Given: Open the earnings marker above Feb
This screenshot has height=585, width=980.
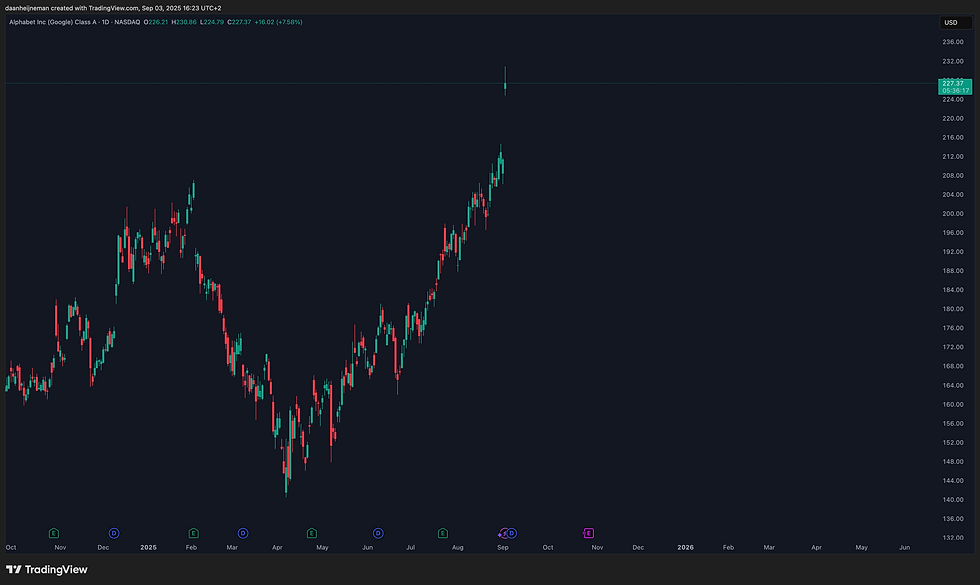Looking at the screenshot, I should 193,533.
